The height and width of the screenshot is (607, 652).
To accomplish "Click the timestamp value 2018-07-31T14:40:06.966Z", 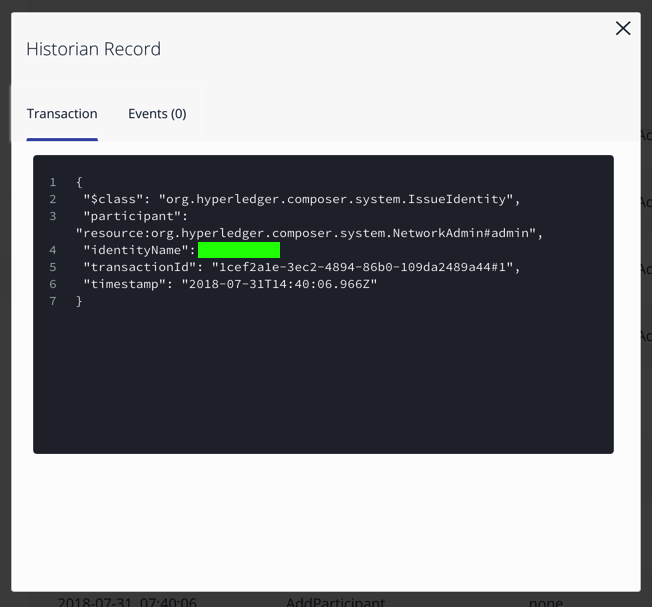I will click(x=278, y=284).
